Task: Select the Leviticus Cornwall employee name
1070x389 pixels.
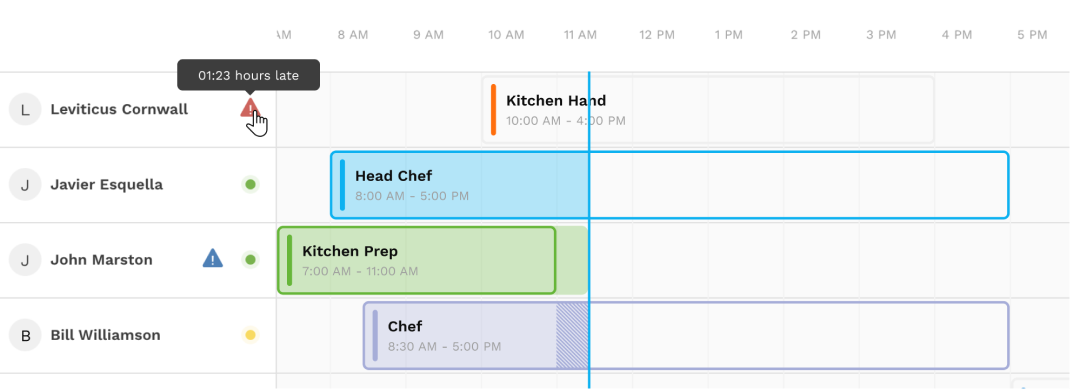Action: (119, 109)
